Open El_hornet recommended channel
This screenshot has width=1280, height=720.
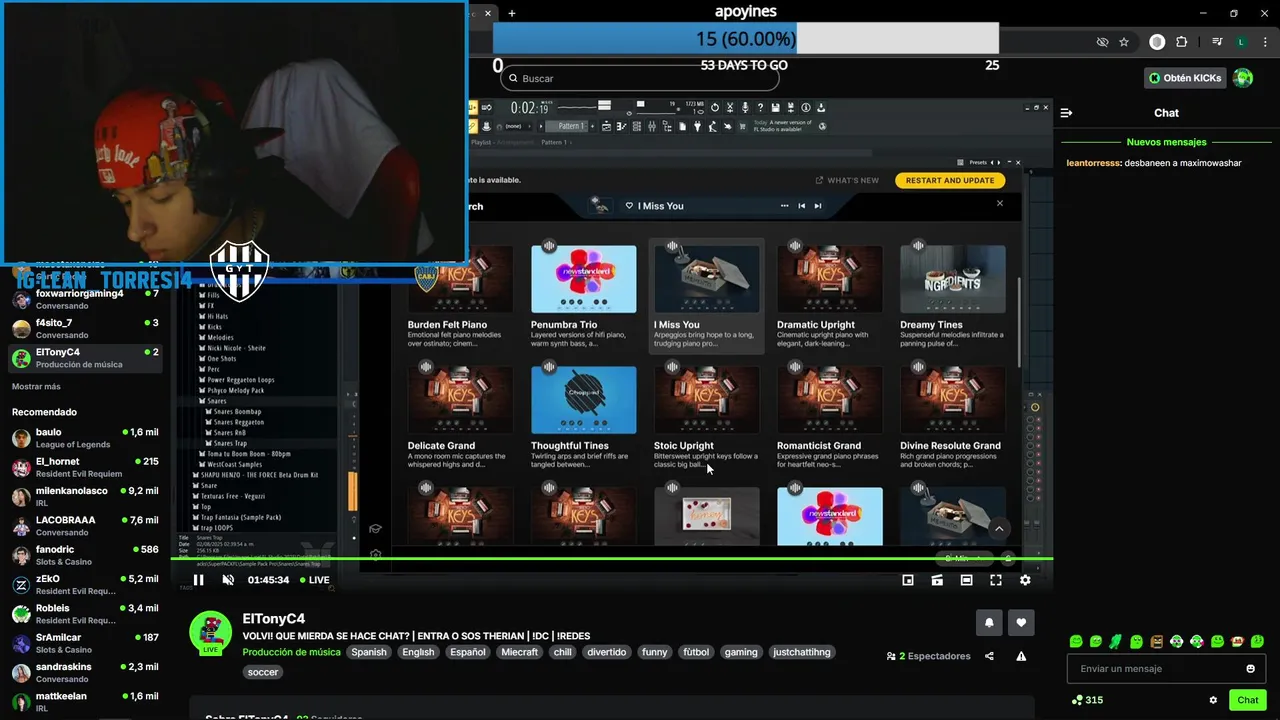(84, 467)
